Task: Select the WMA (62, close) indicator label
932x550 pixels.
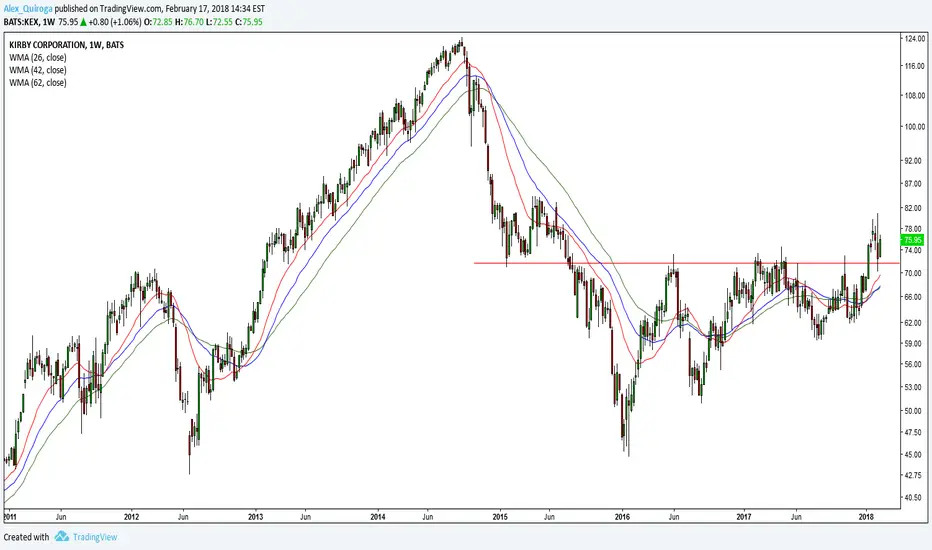Action: coord(37,83)
